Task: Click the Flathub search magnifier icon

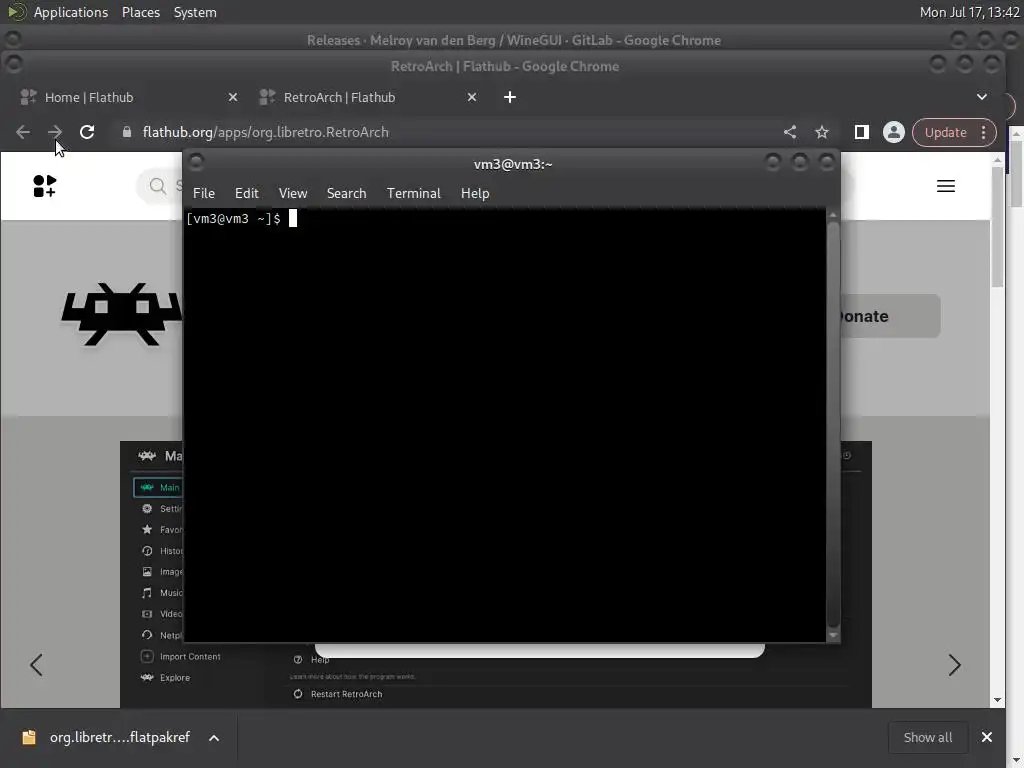Action: [x=157, y=186]
